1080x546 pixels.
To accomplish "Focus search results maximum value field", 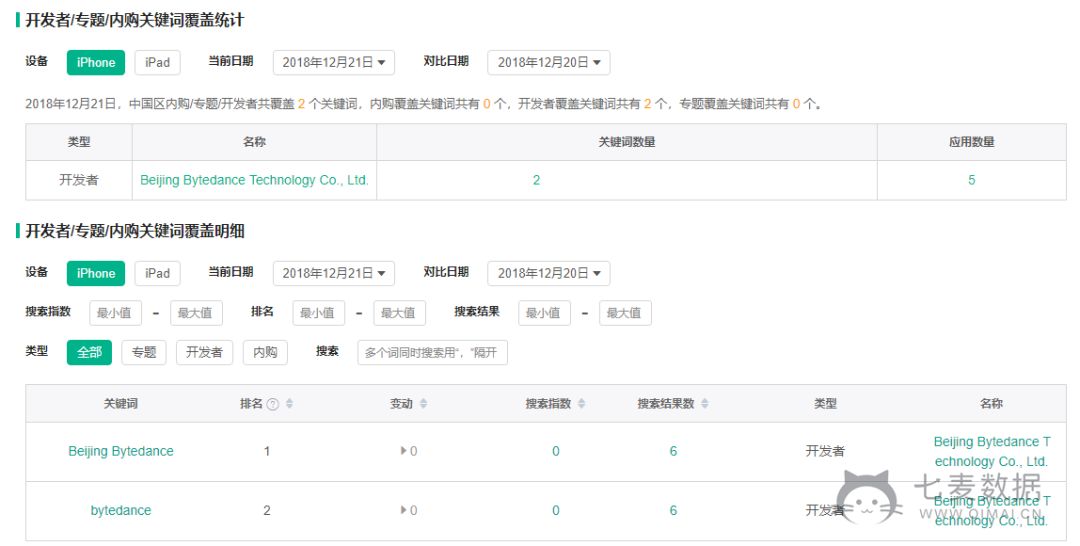I will [625, 313].
